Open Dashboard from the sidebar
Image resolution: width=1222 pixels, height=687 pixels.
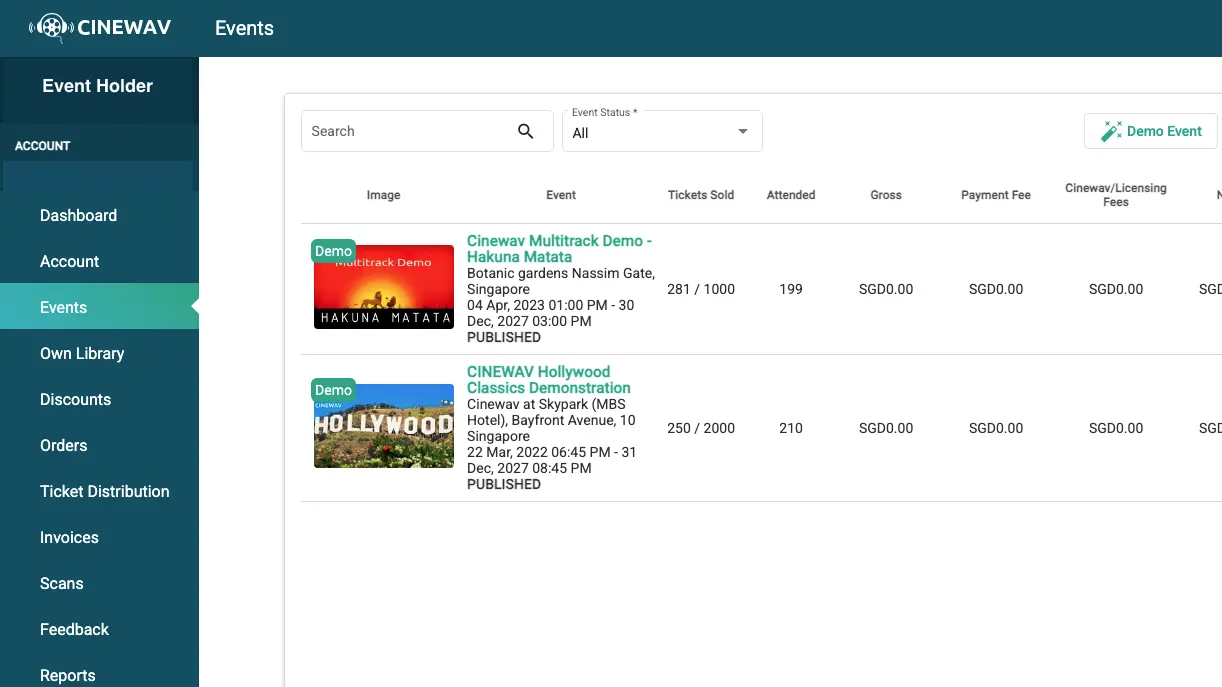click(x=78, y=215)
